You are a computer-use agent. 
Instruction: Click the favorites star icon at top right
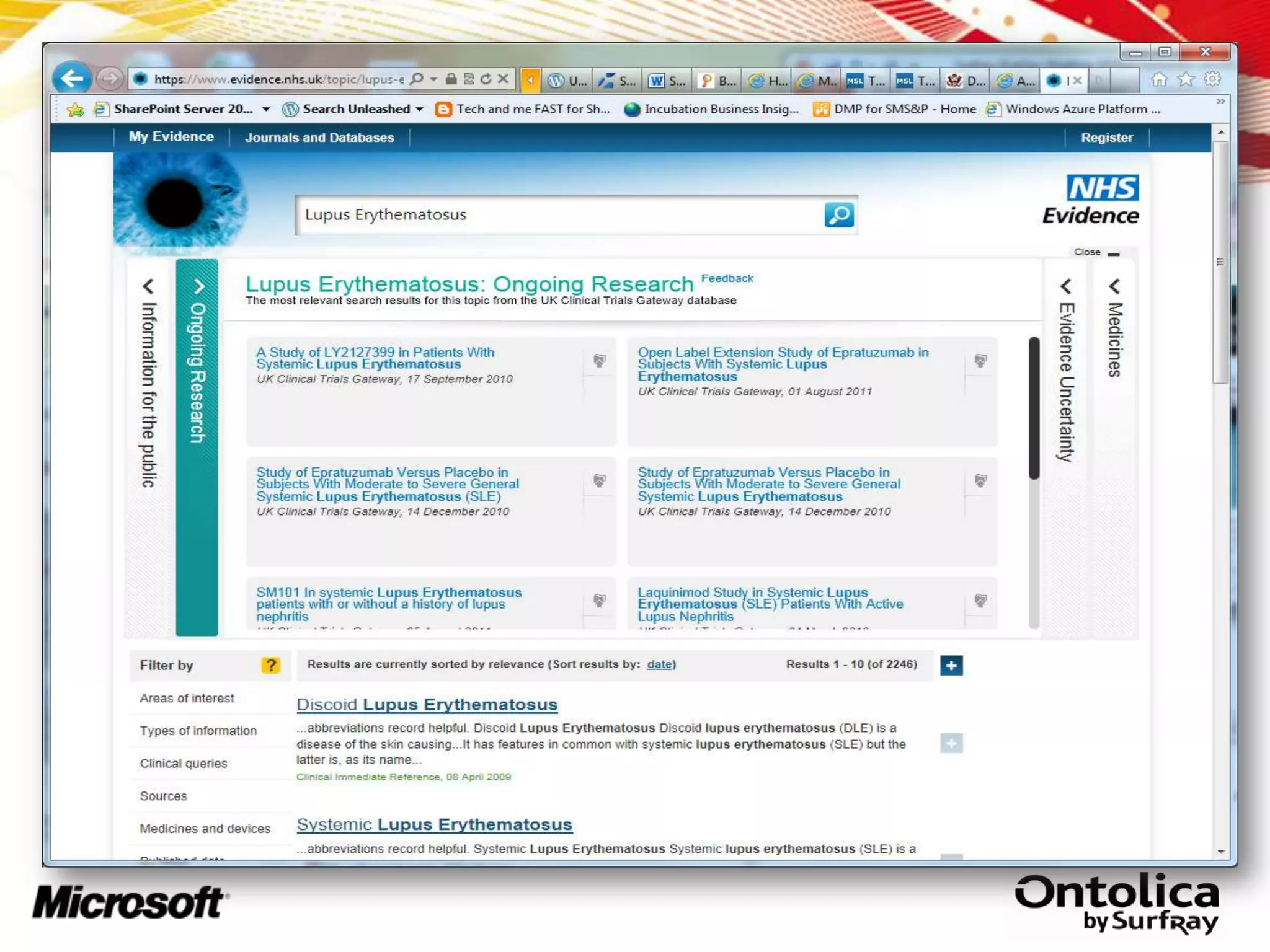point(1186,79)
